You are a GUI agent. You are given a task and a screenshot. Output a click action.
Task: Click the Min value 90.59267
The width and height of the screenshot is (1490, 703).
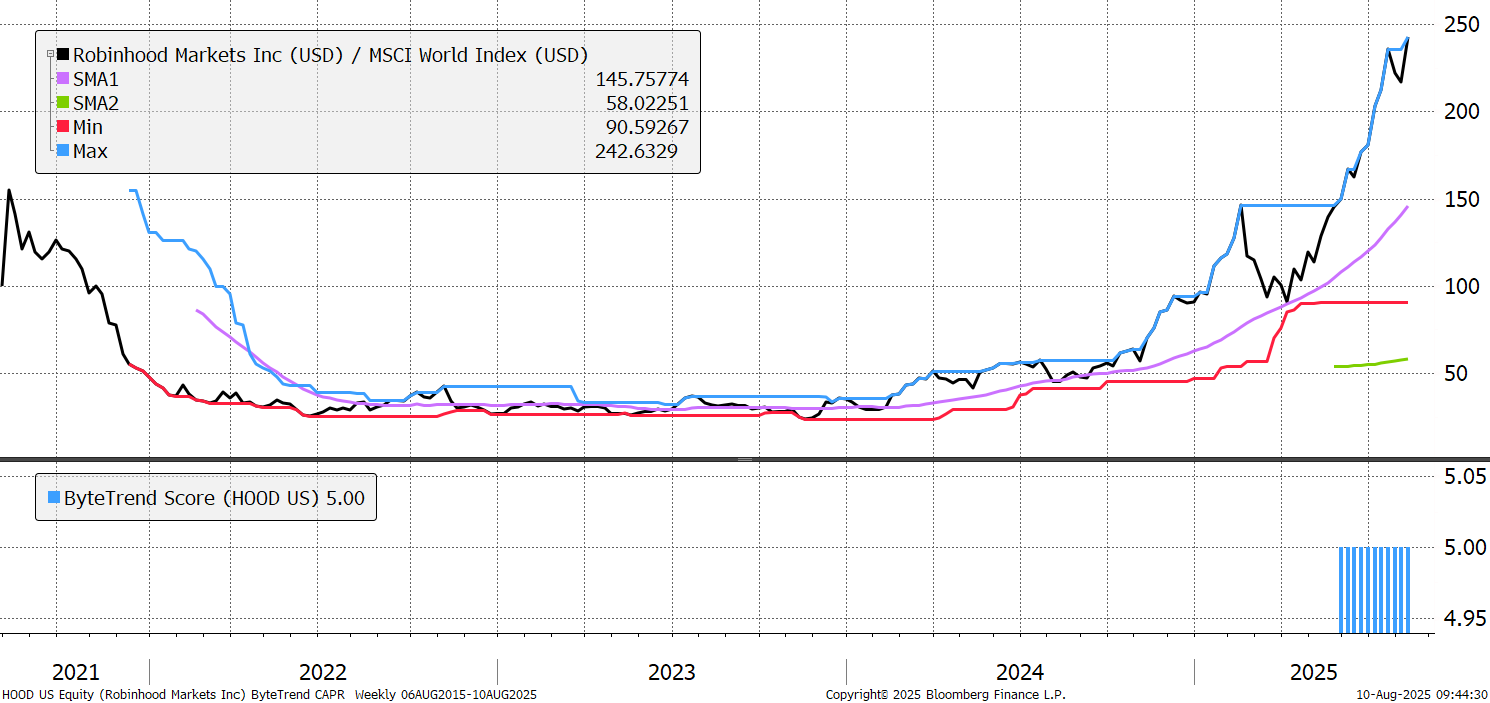pos(648,127)
